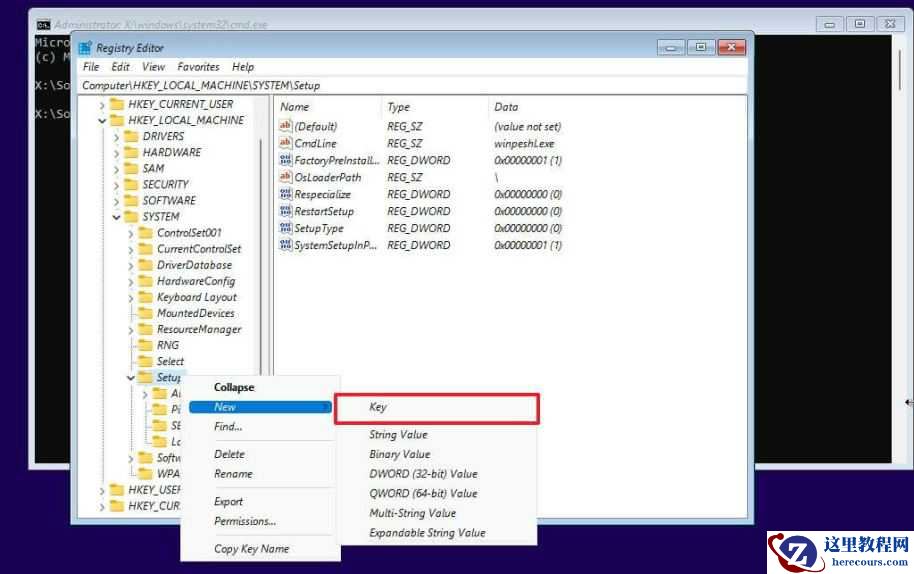The height and width of the screenshot is (574, 914).
Task: Click the SOFTWARE folder icon
Action: point(131,200)
